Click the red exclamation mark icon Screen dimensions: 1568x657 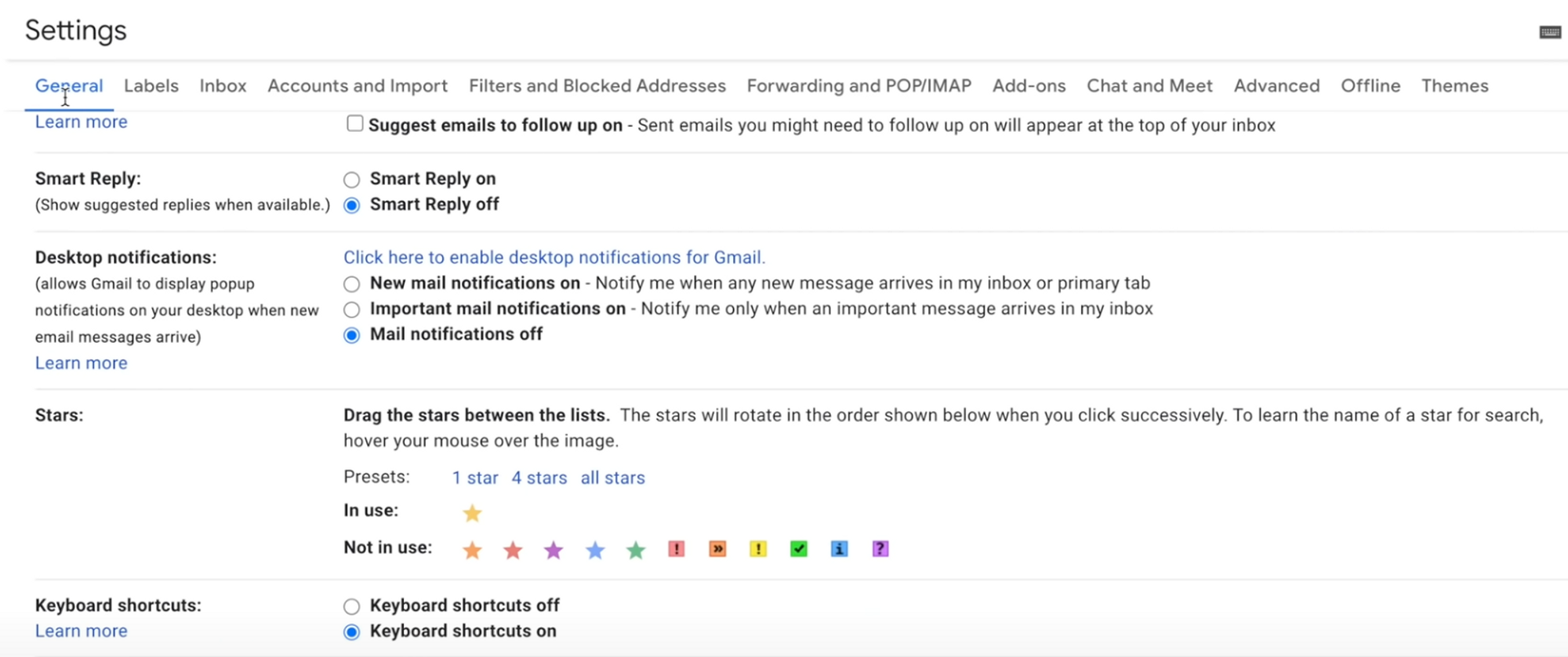tap(677, 549)
